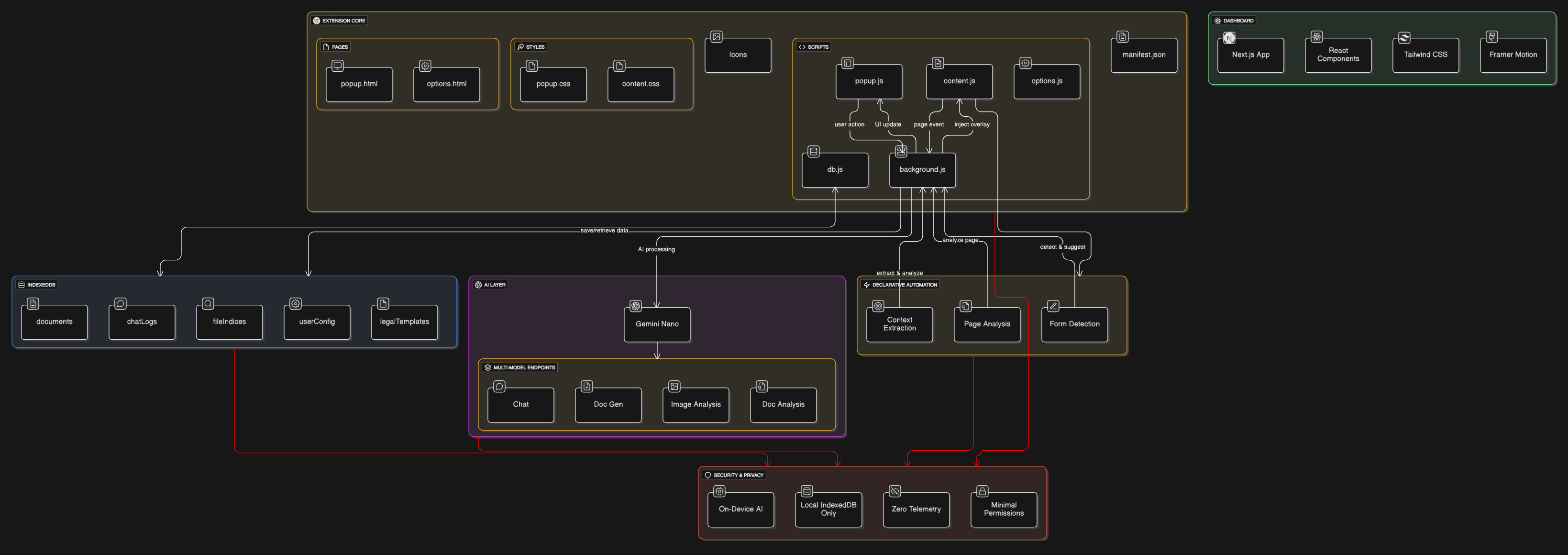Select the background.js node
Viewport: 1568px width, 555px height.
[x=922, y=170]
